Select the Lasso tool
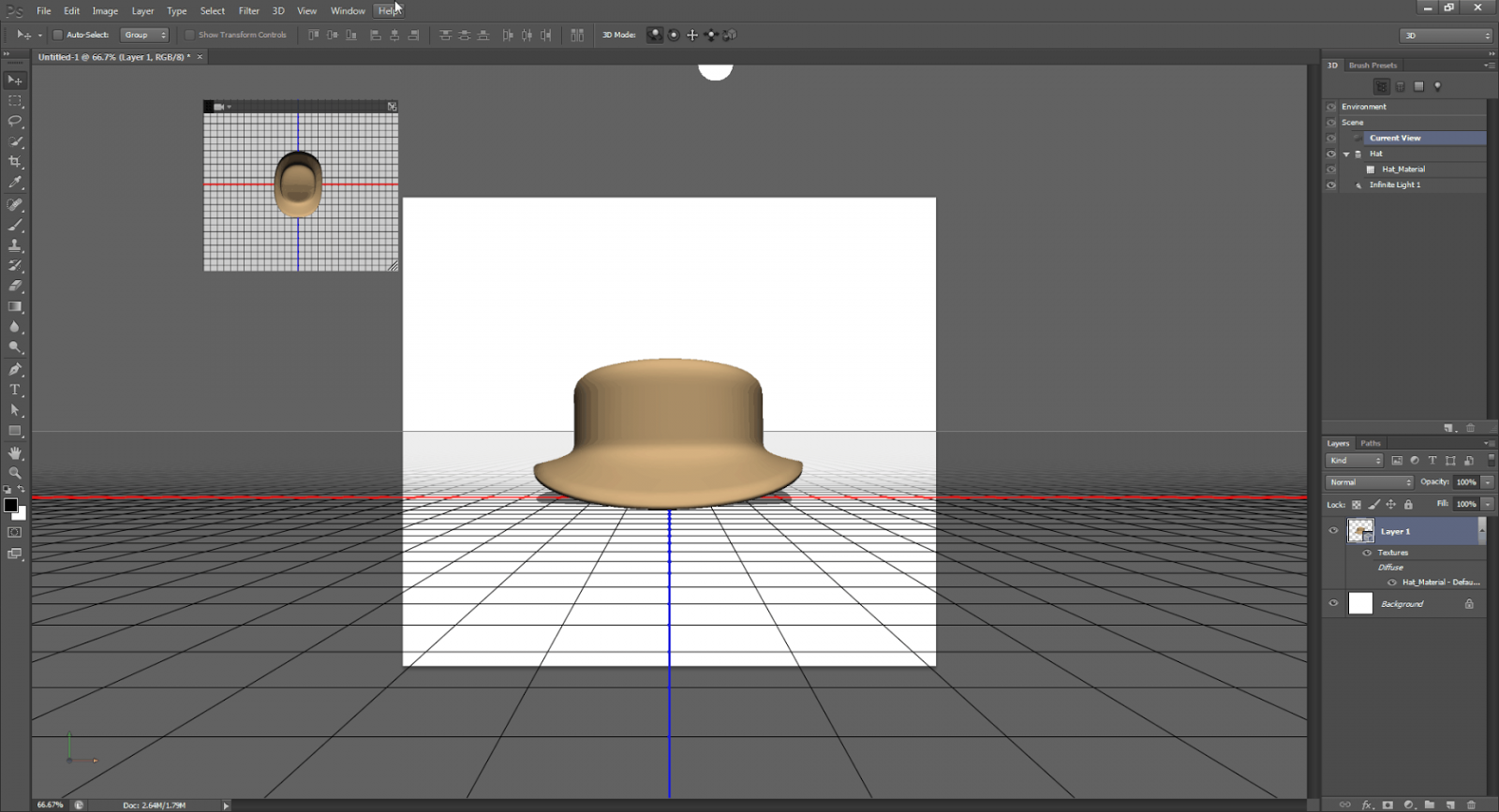Image resolution: width=1499 pixels, height=812 pixels. click(15, 122)
